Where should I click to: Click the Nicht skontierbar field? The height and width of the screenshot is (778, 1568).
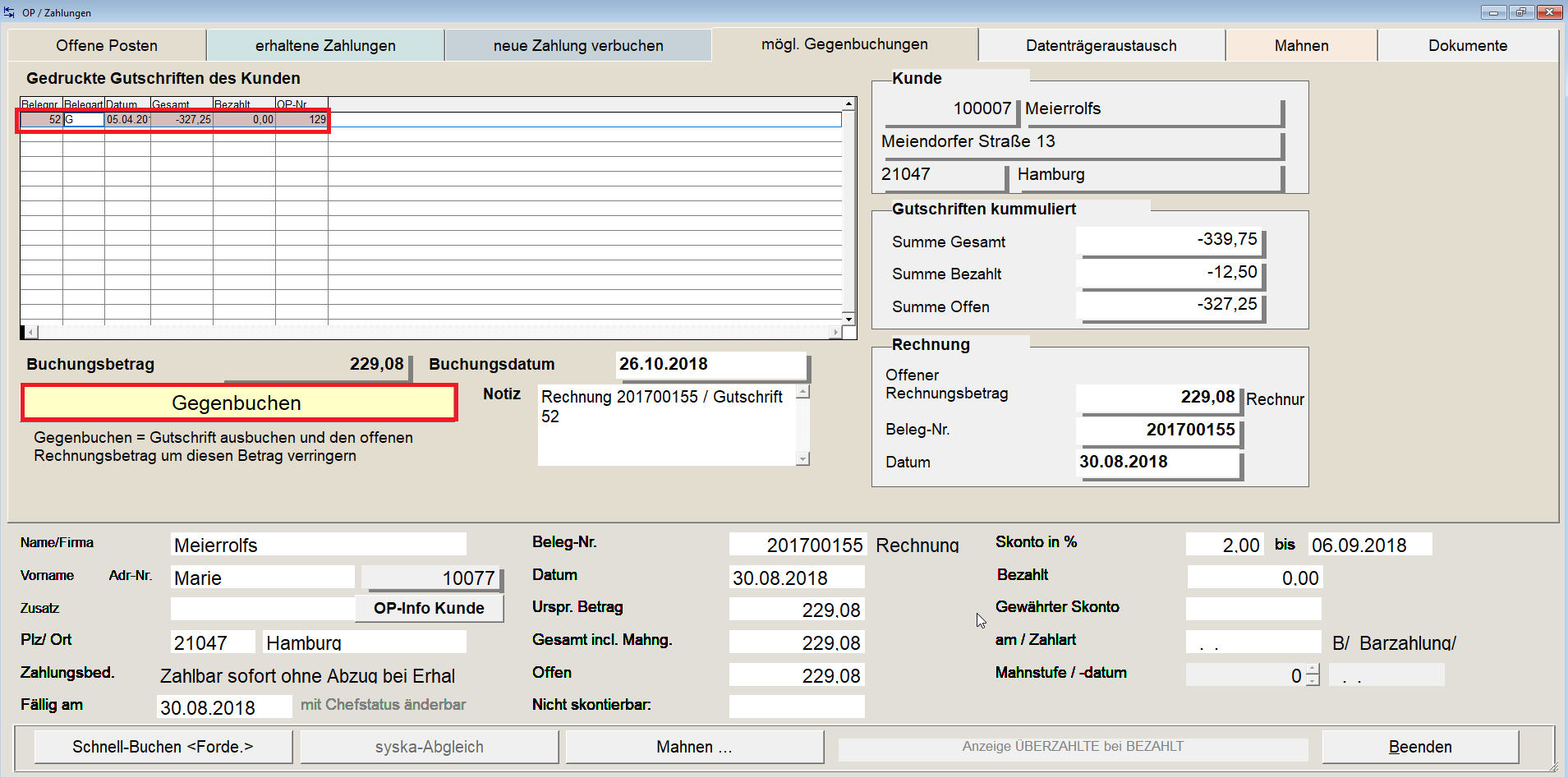797,707
